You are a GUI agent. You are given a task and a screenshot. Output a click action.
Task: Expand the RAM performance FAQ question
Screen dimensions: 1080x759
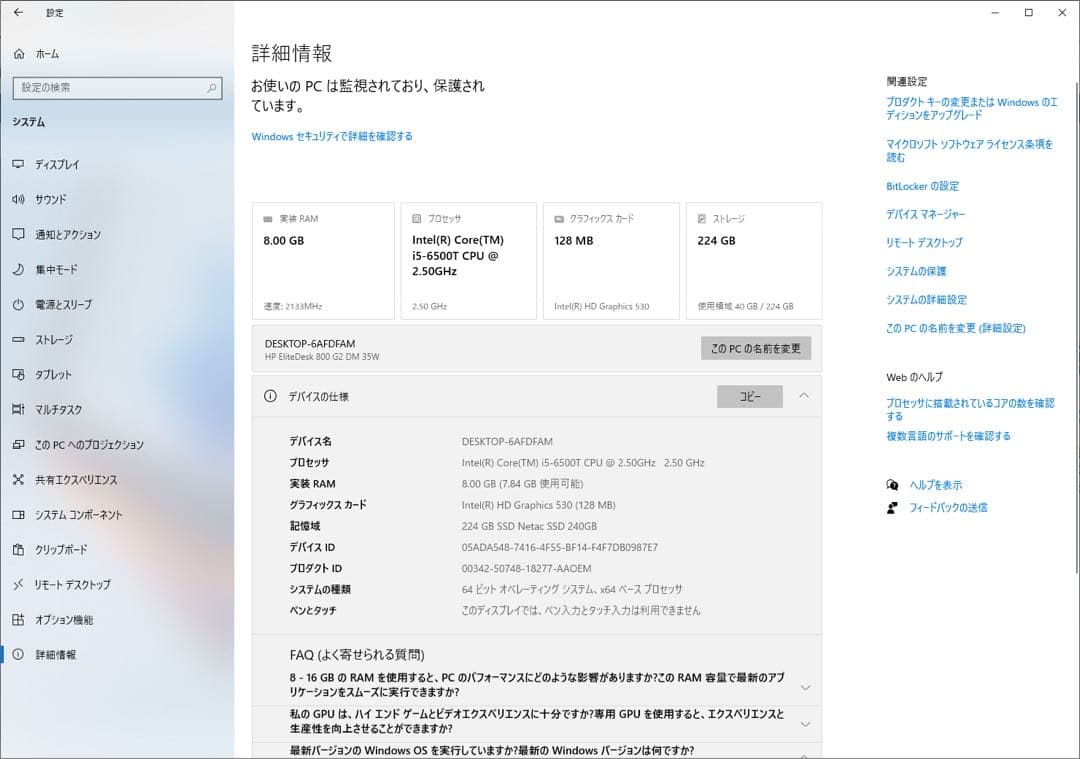click(805, 687)
